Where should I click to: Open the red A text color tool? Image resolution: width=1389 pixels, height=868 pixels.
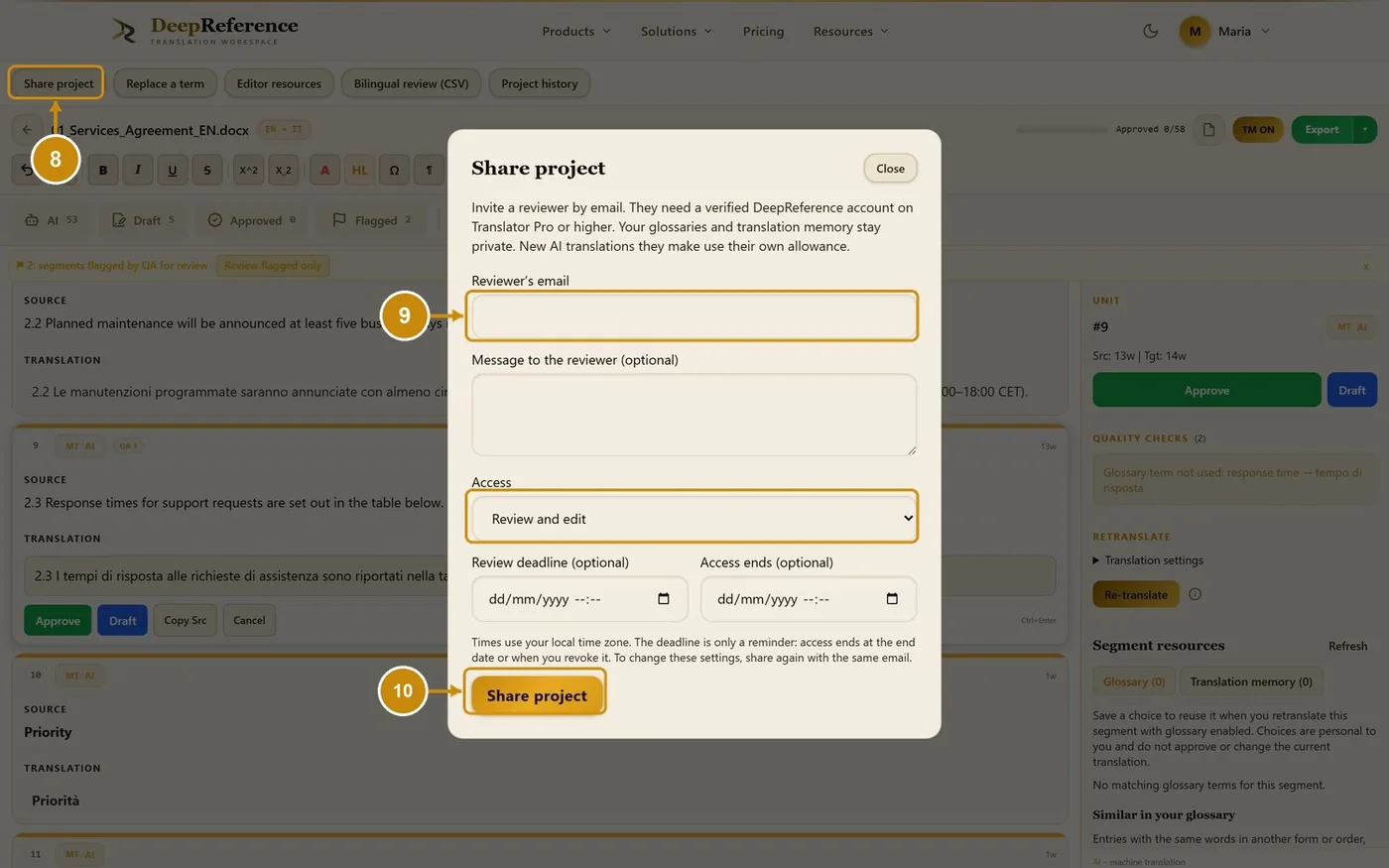[x=324, y=170]
